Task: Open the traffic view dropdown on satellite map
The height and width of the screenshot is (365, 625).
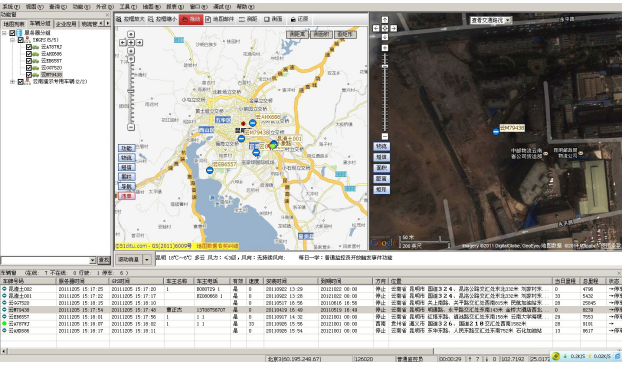Action: coord(491,20)
